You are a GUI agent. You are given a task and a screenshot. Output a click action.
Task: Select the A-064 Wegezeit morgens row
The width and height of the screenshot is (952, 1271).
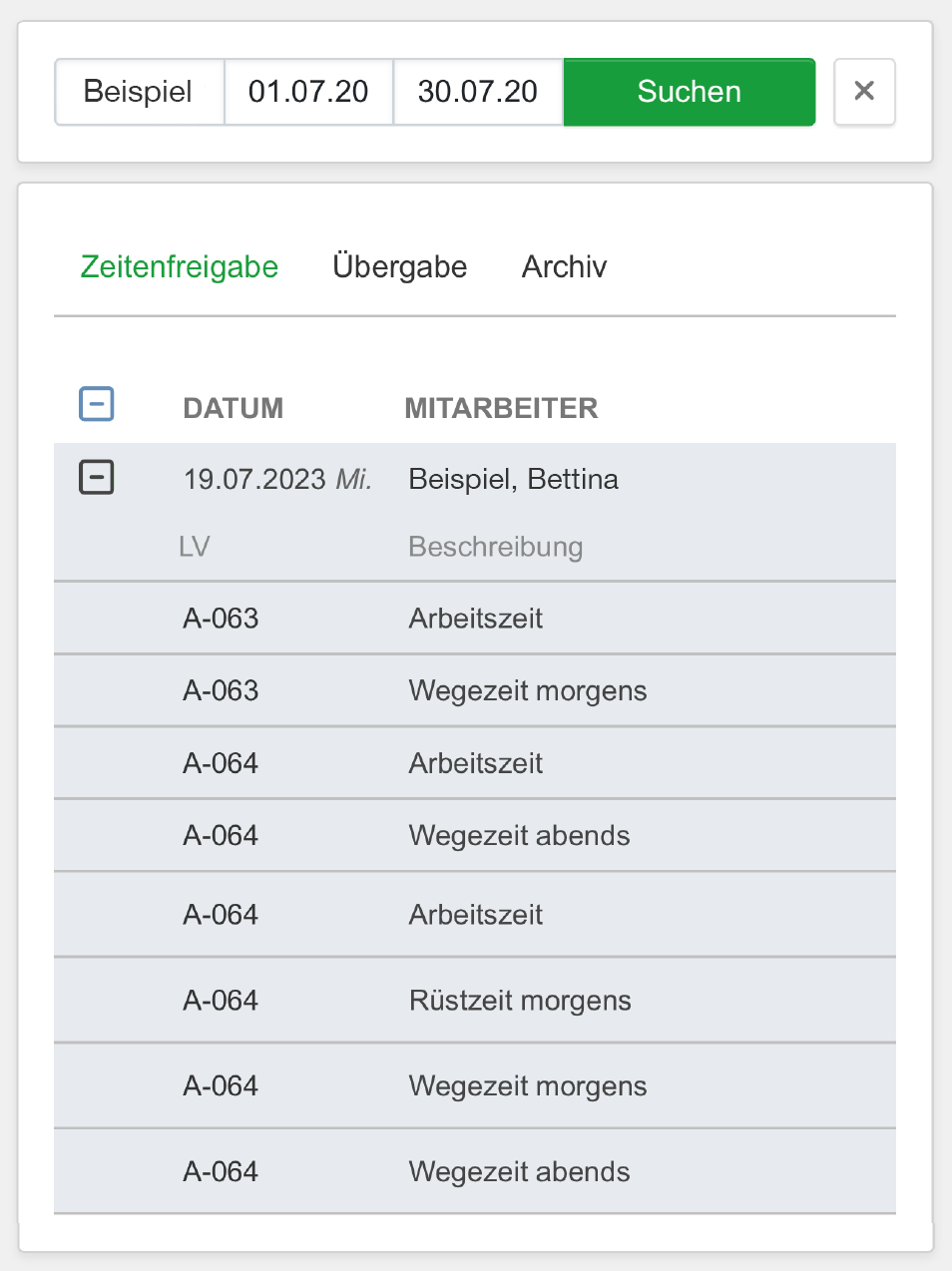pos(475,1086)
